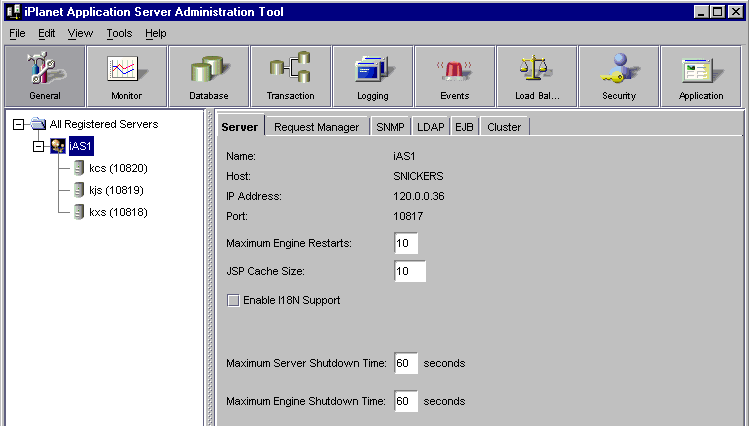Select kxs (10818) in the tree
749x426 pixels.
[118, 212]
